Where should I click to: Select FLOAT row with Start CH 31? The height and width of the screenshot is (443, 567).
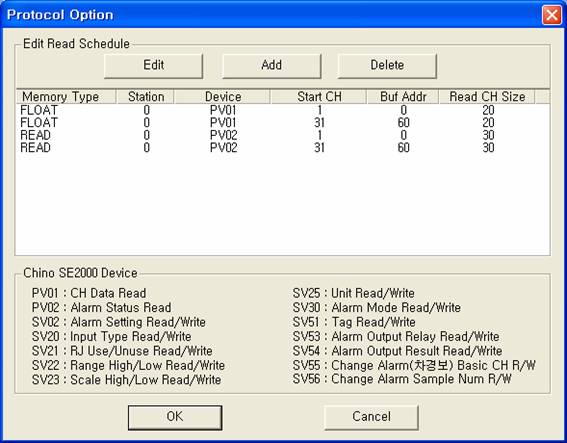(x=283, y=123)
